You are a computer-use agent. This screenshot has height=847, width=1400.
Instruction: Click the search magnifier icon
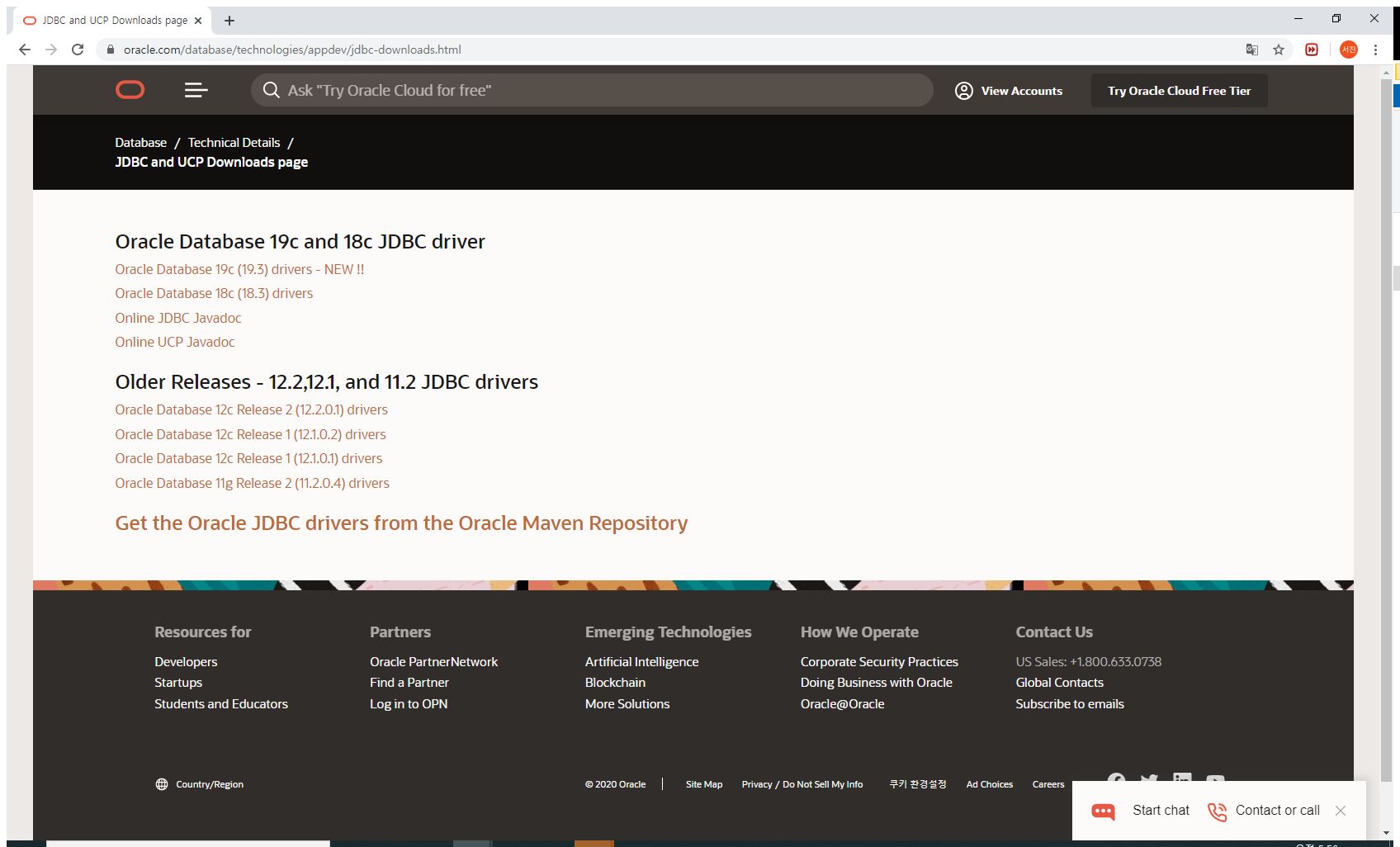(x=271, y=90)
